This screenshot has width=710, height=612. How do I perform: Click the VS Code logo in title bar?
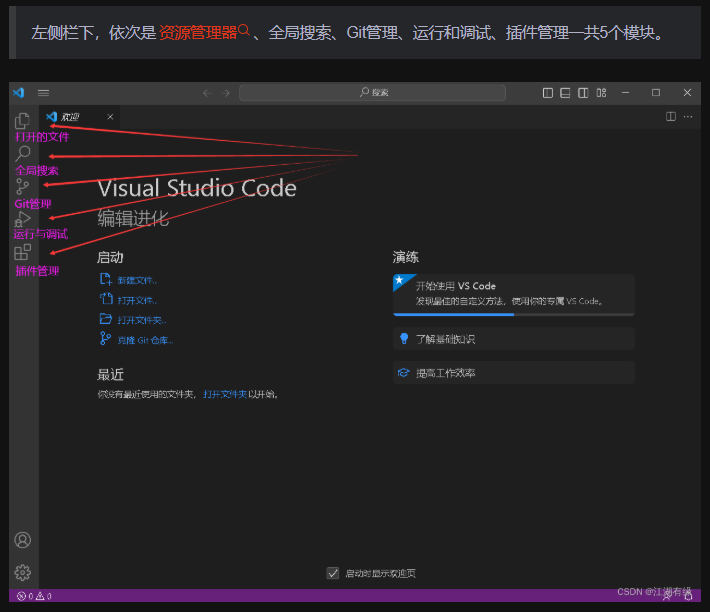(19, 93)
